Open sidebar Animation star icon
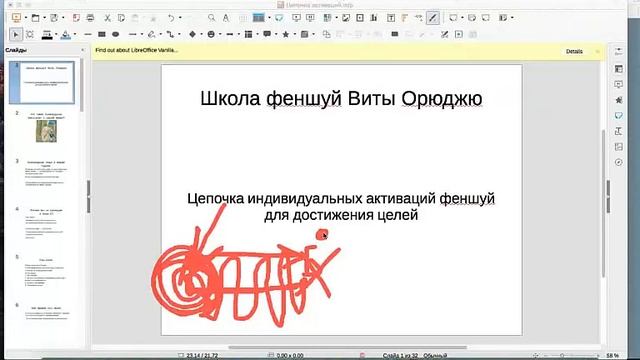640x360 pixels. 619,100
